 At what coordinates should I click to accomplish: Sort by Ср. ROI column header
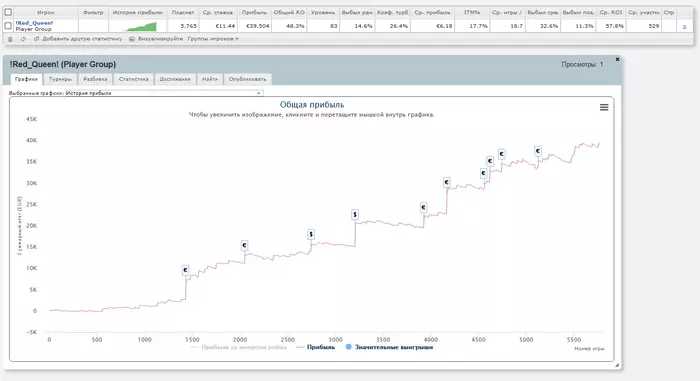pos(611,13)
